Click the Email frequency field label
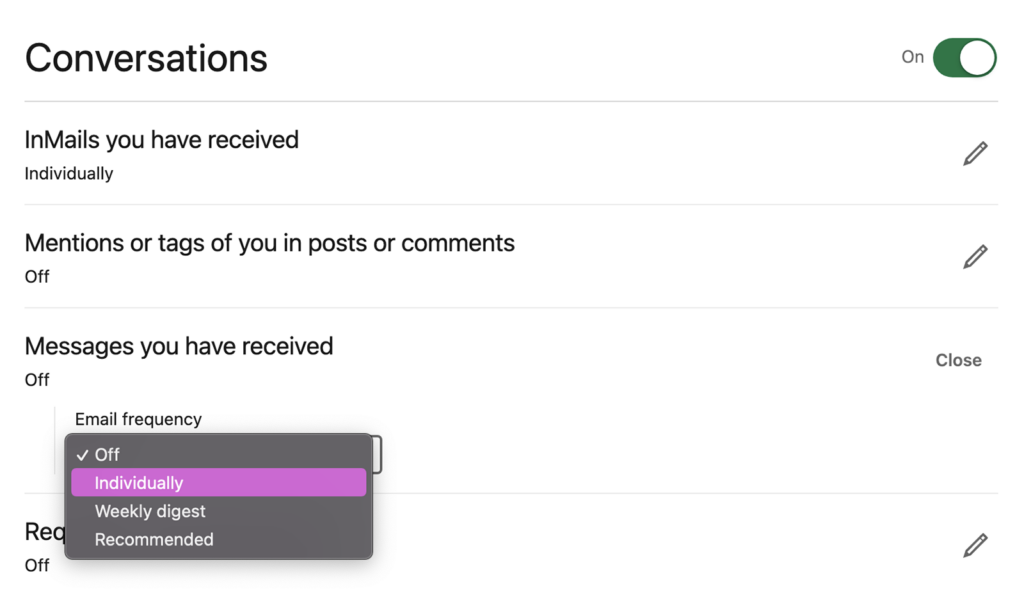This screenshot has width=1024, height=591. (138, 419)
